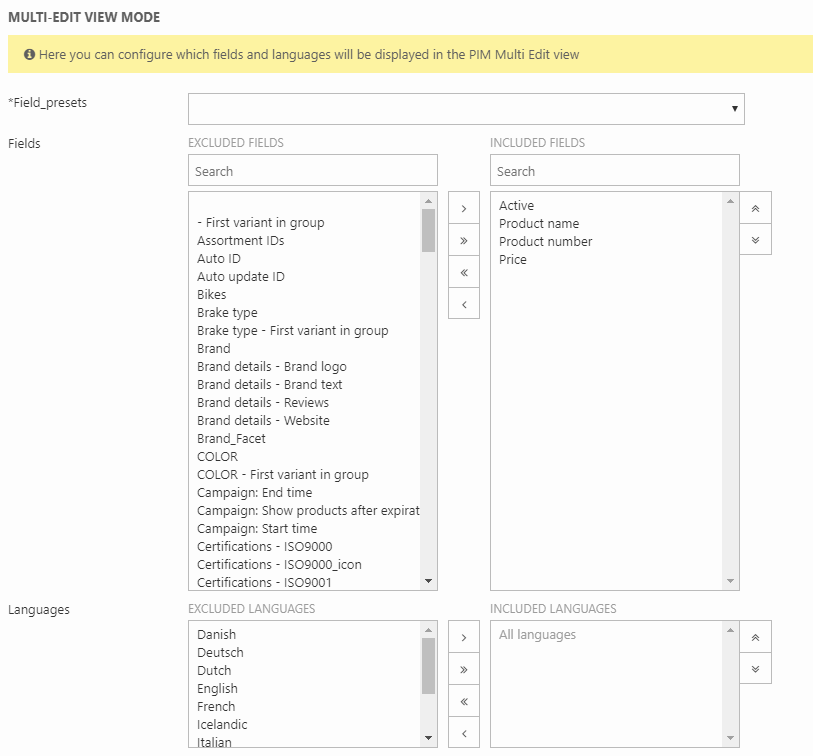Viewport: 813px width, 756px height.
Task: Move included field to bottom with down chevrons
Action: [755, 240]
